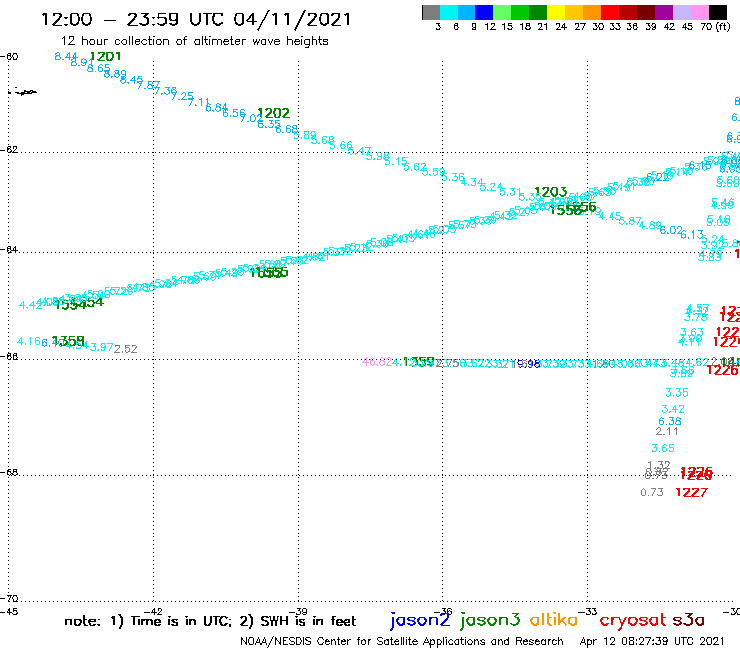Click the 'NOAA/NESDIS Center for Satellite Applications and Research' credit
The width and height of the screenshot is (740, 650).
click(x=402, y=641)
